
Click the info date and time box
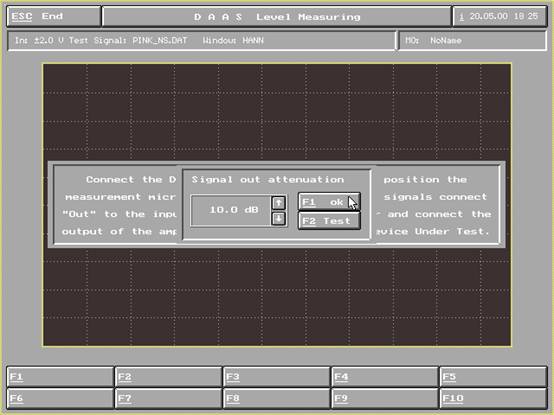tap(500, 16)
